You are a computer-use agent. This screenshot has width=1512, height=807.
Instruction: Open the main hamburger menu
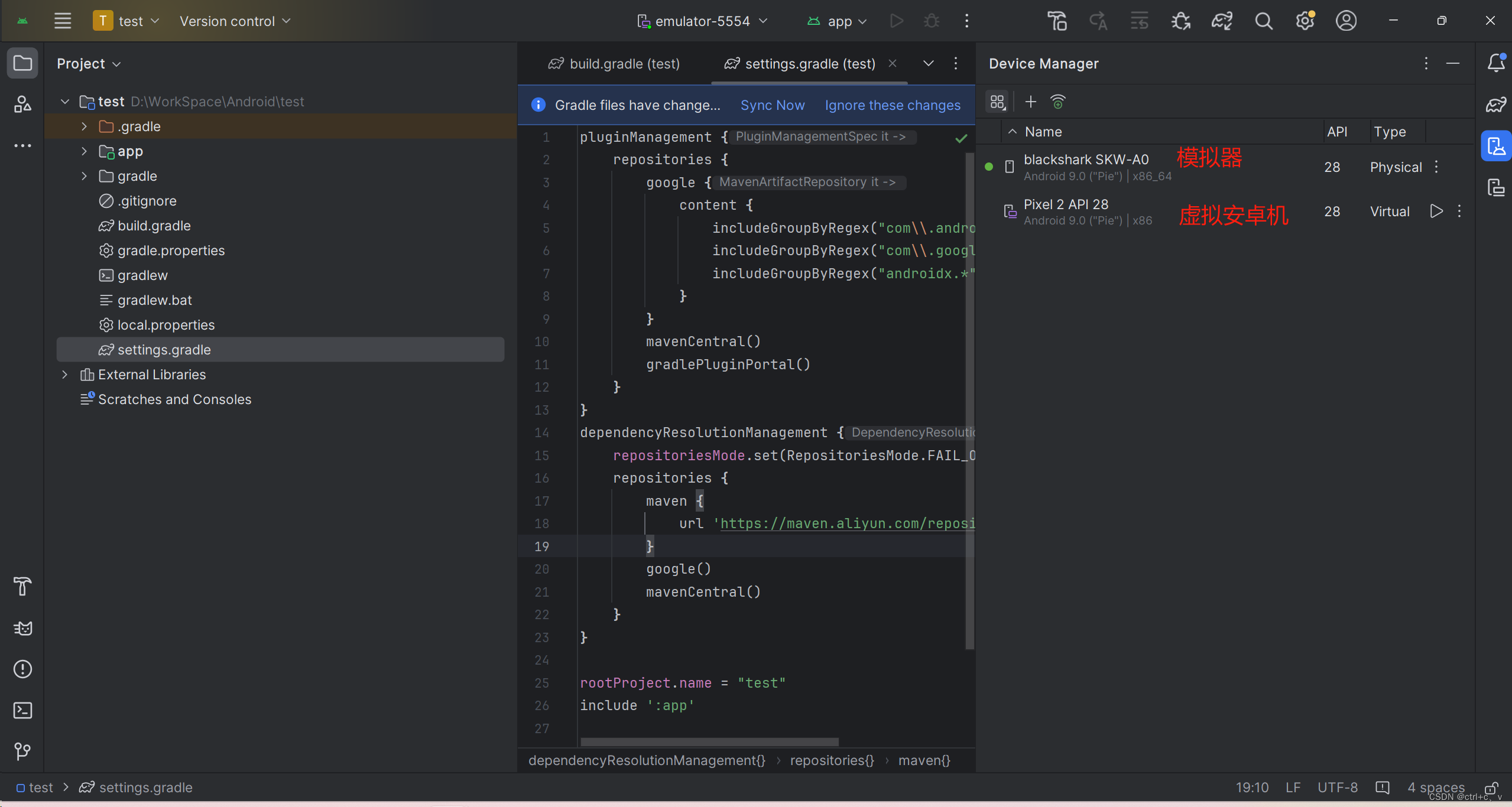(63, 21)
